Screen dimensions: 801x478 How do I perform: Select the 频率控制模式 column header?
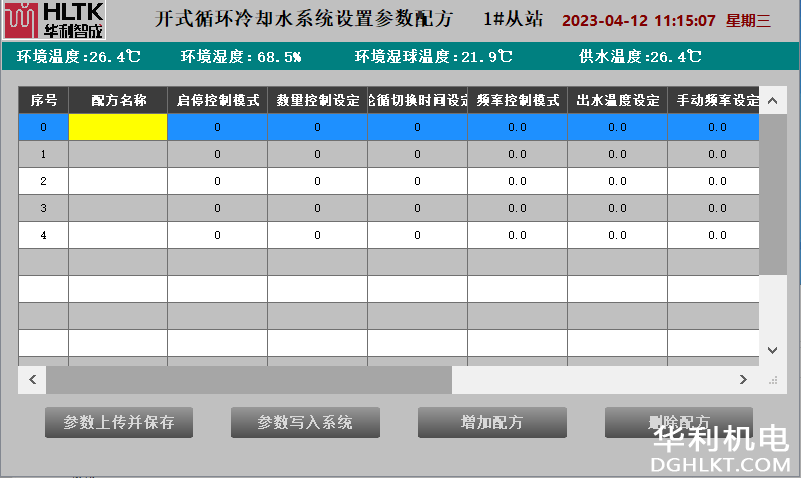[x=517, y=100]
